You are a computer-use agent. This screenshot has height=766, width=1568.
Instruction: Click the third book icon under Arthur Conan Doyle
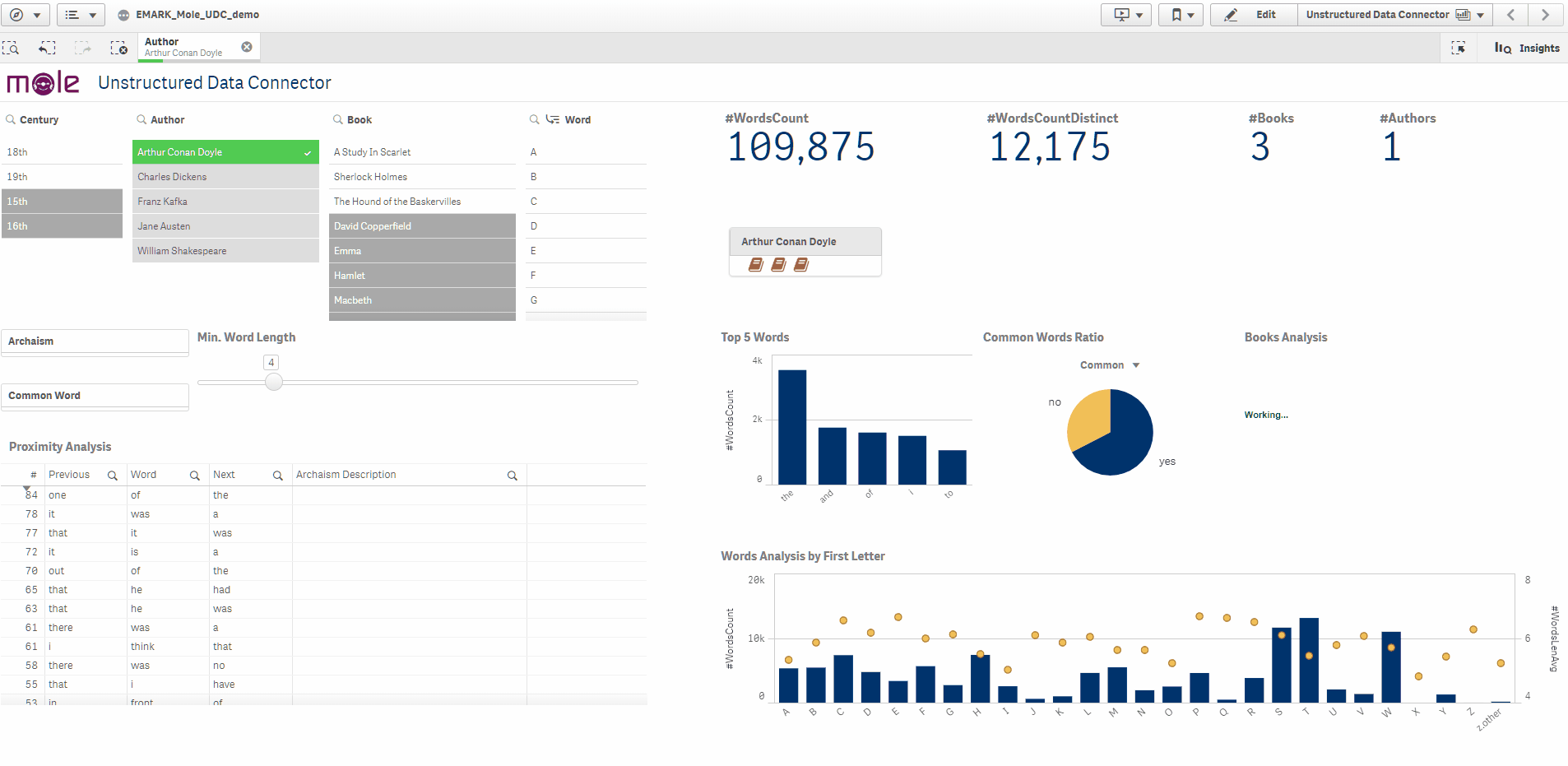801,264
